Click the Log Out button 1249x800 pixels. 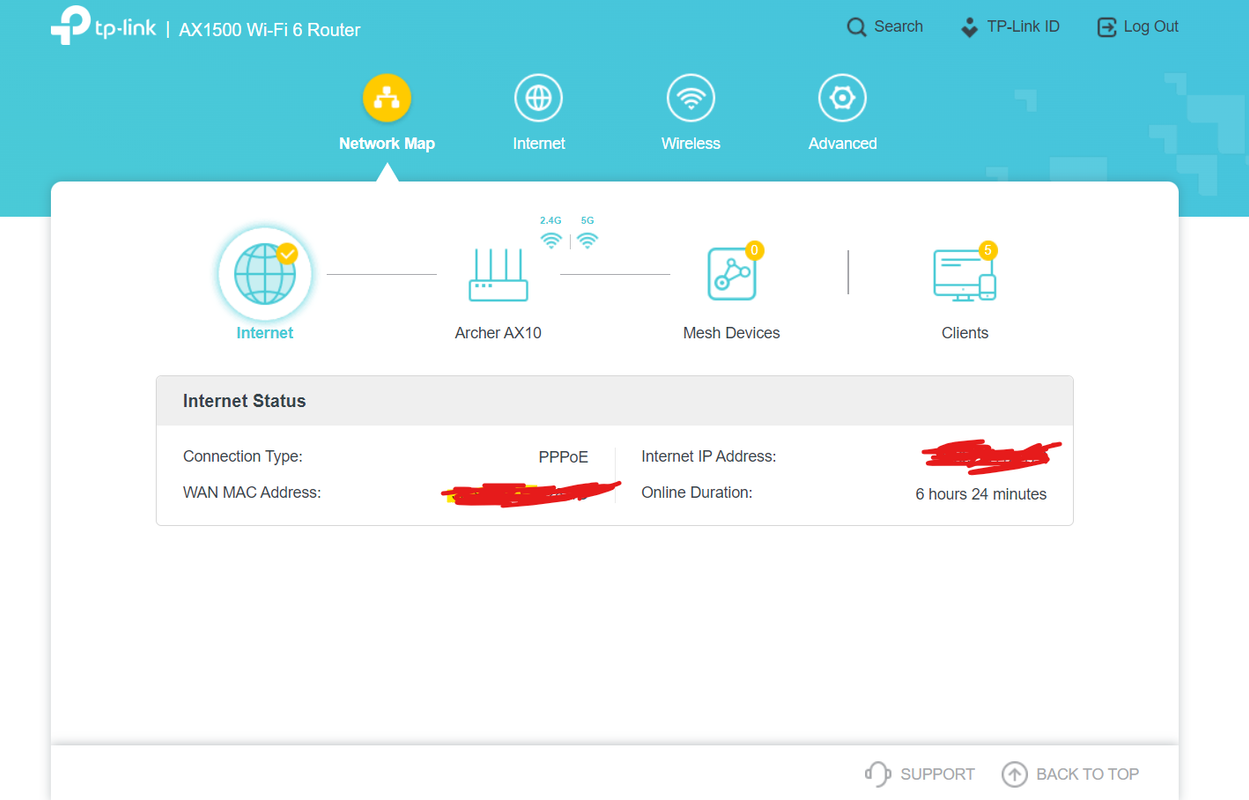[1138, 27]
